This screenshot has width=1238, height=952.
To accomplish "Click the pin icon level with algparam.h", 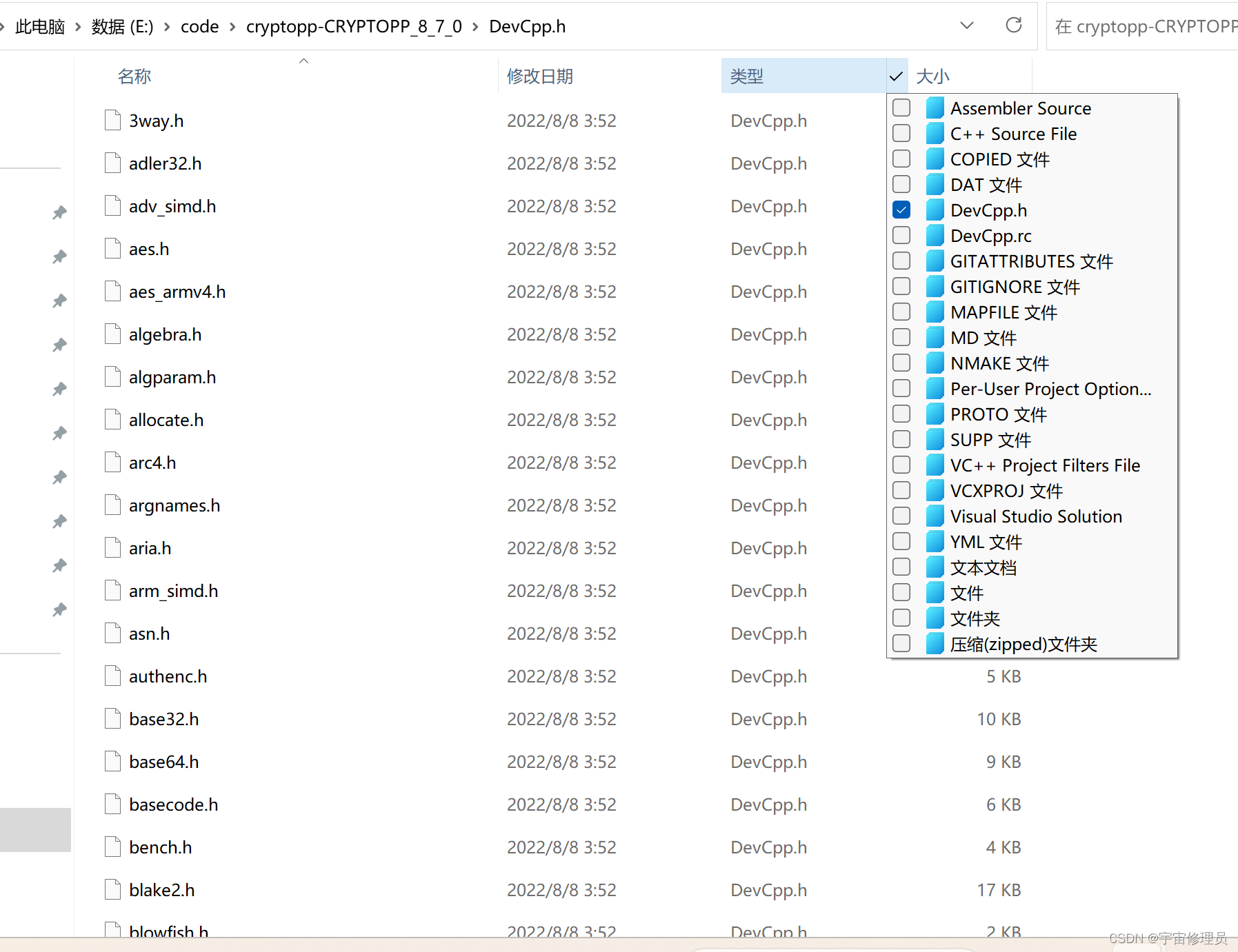I will [60, 389].
